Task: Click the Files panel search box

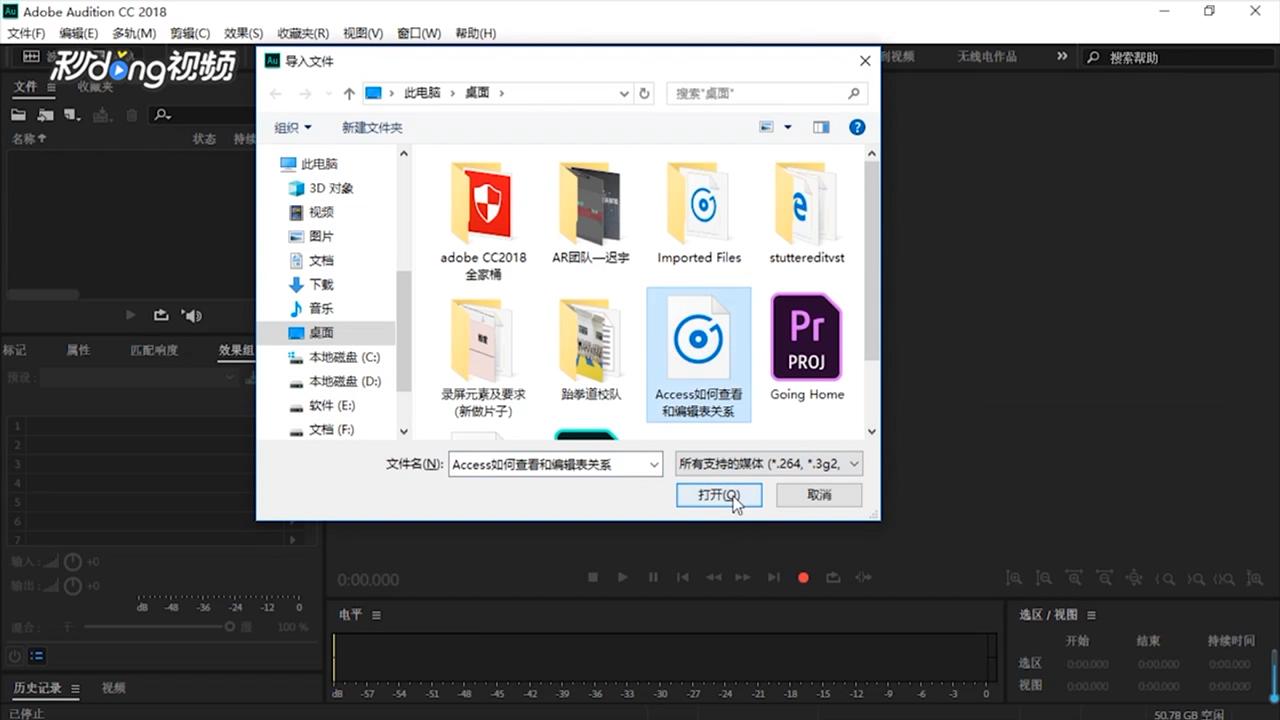Action: [x=200, y=115]
